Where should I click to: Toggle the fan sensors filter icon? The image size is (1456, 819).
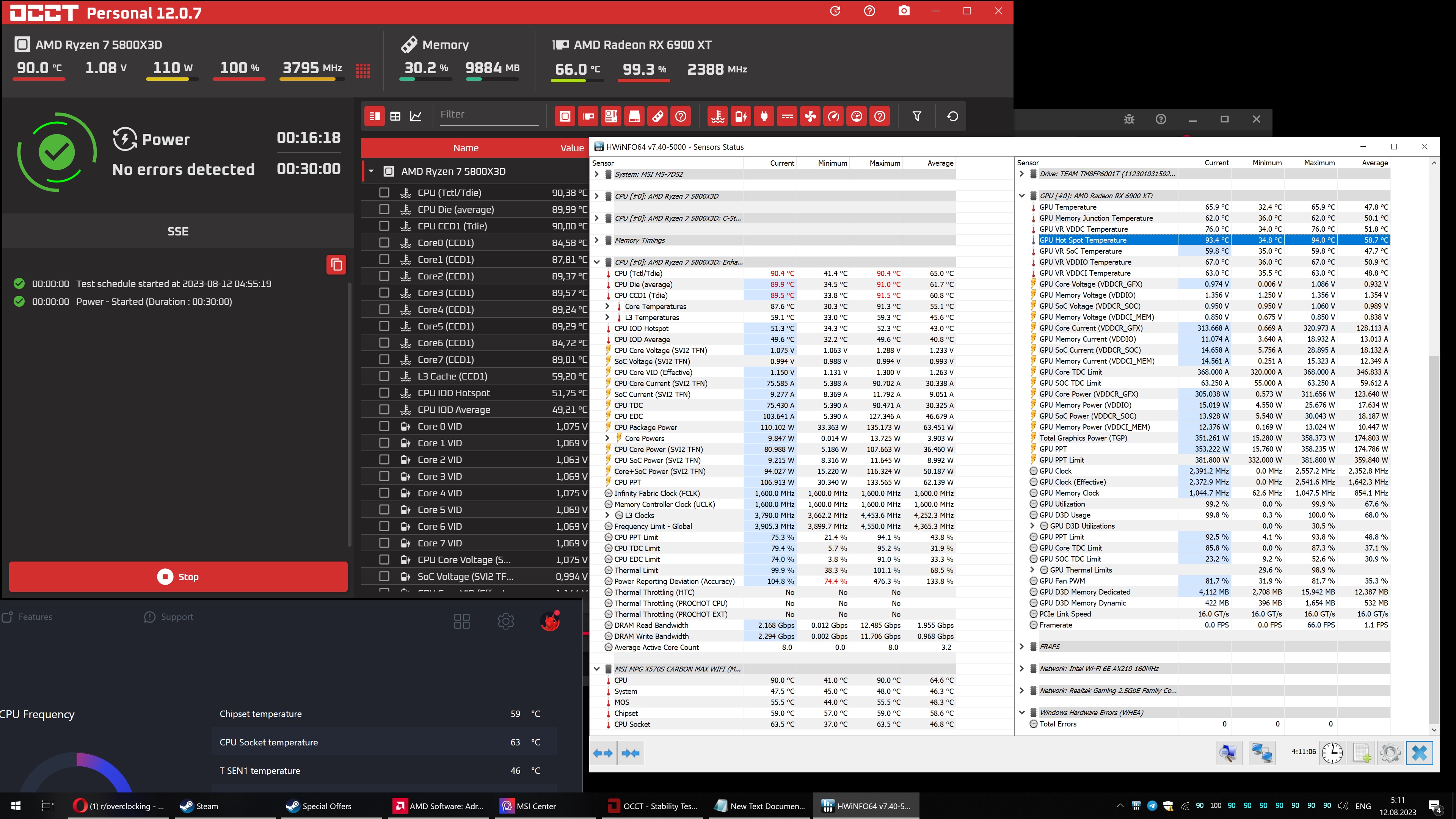[x=811, y=116]
